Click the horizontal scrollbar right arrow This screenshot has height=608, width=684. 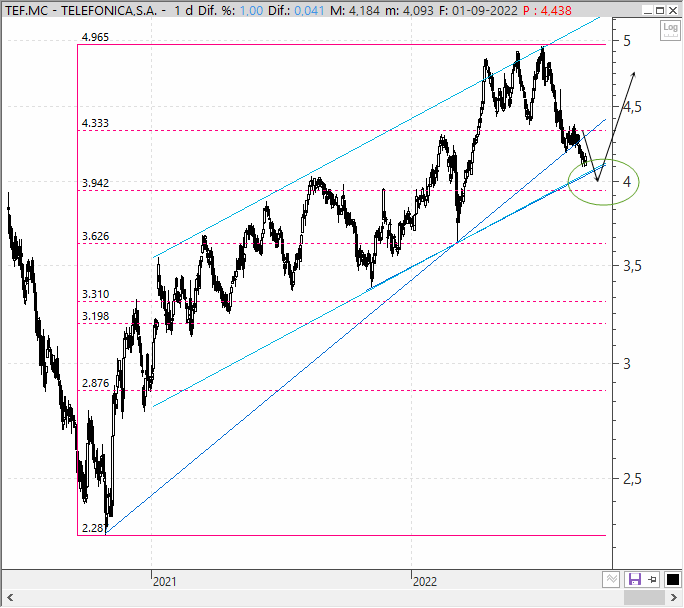674,598
